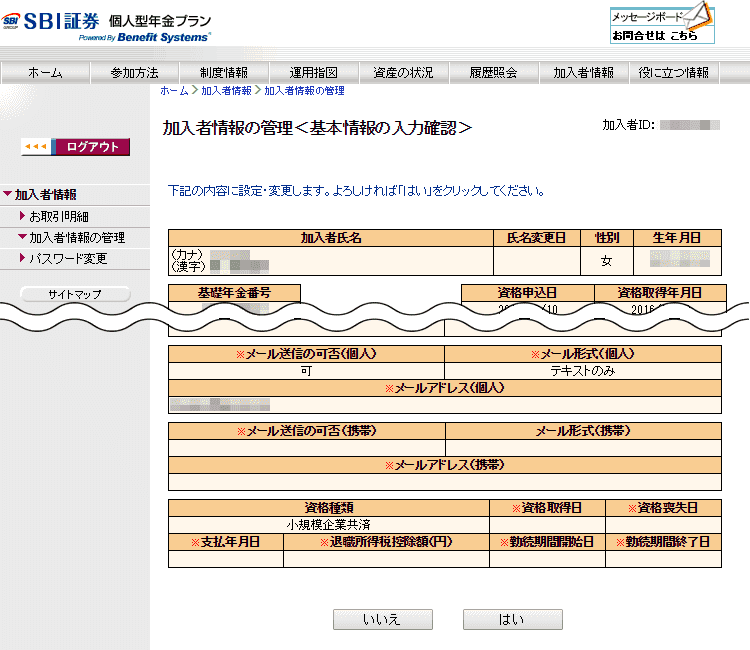Image resolution: width=750 pixels, height=650 pixels.
Task: Open the 役に立つ情報 navigation tab
Action: click(673, 73)
